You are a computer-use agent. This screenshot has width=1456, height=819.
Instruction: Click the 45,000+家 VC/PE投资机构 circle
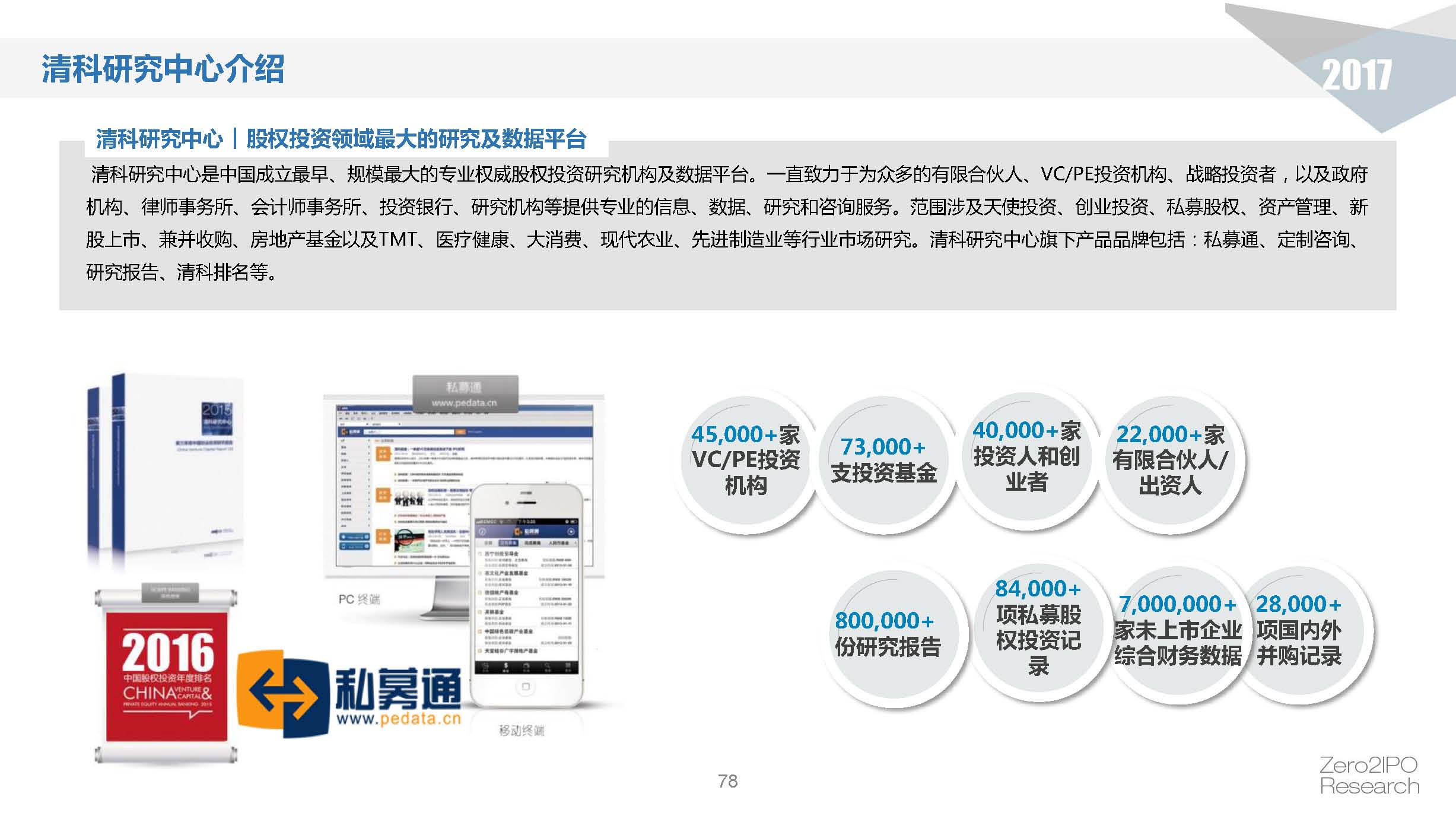point(745,461)
